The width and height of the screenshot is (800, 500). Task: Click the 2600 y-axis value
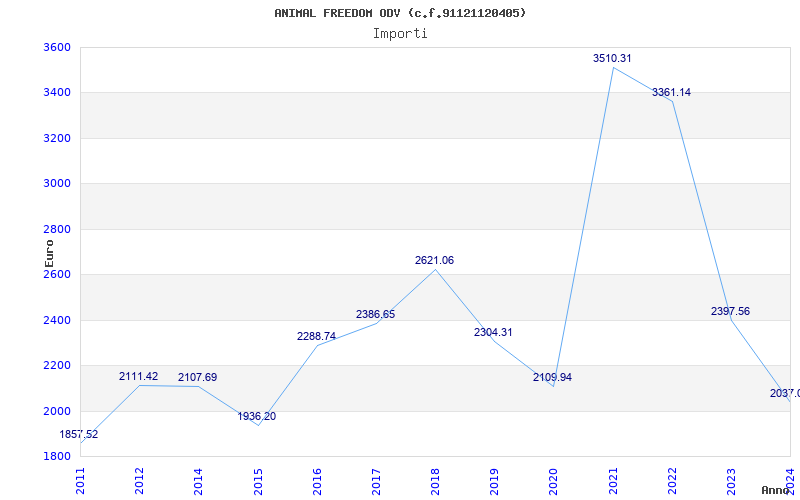point(57,274)
